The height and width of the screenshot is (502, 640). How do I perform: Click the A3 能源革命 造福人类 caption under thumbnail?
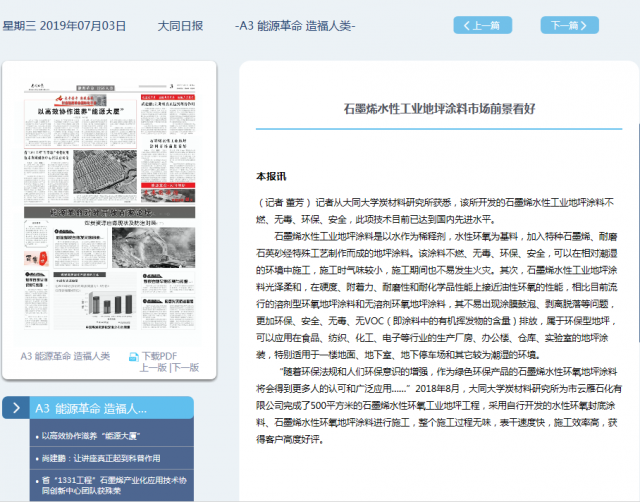click(65, 356)
